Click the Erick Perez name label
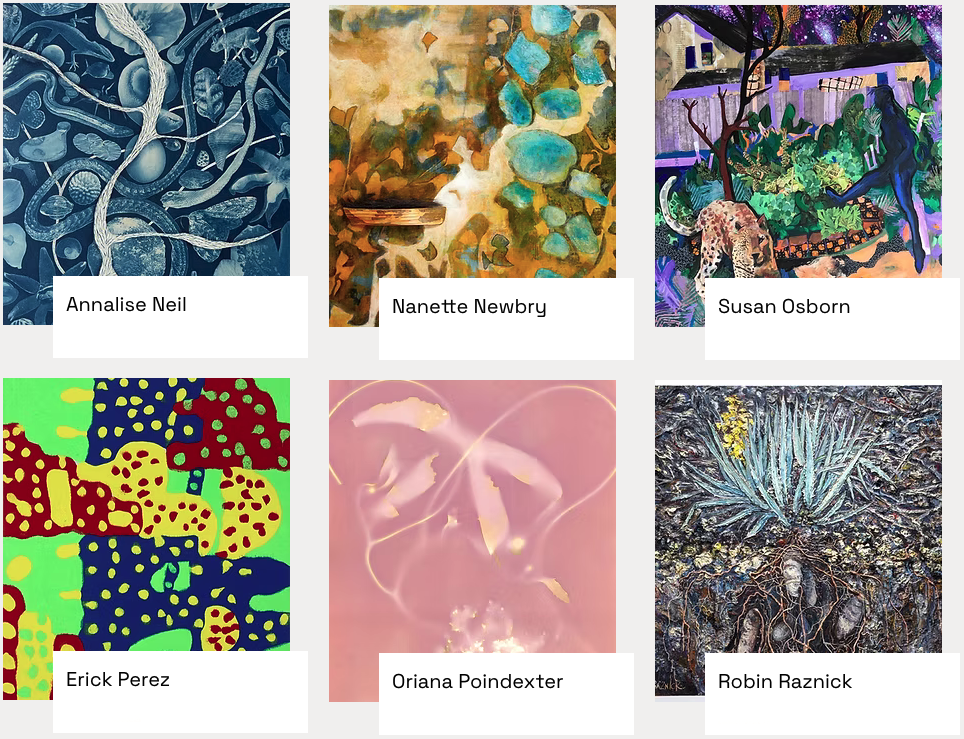 (118, 679)
